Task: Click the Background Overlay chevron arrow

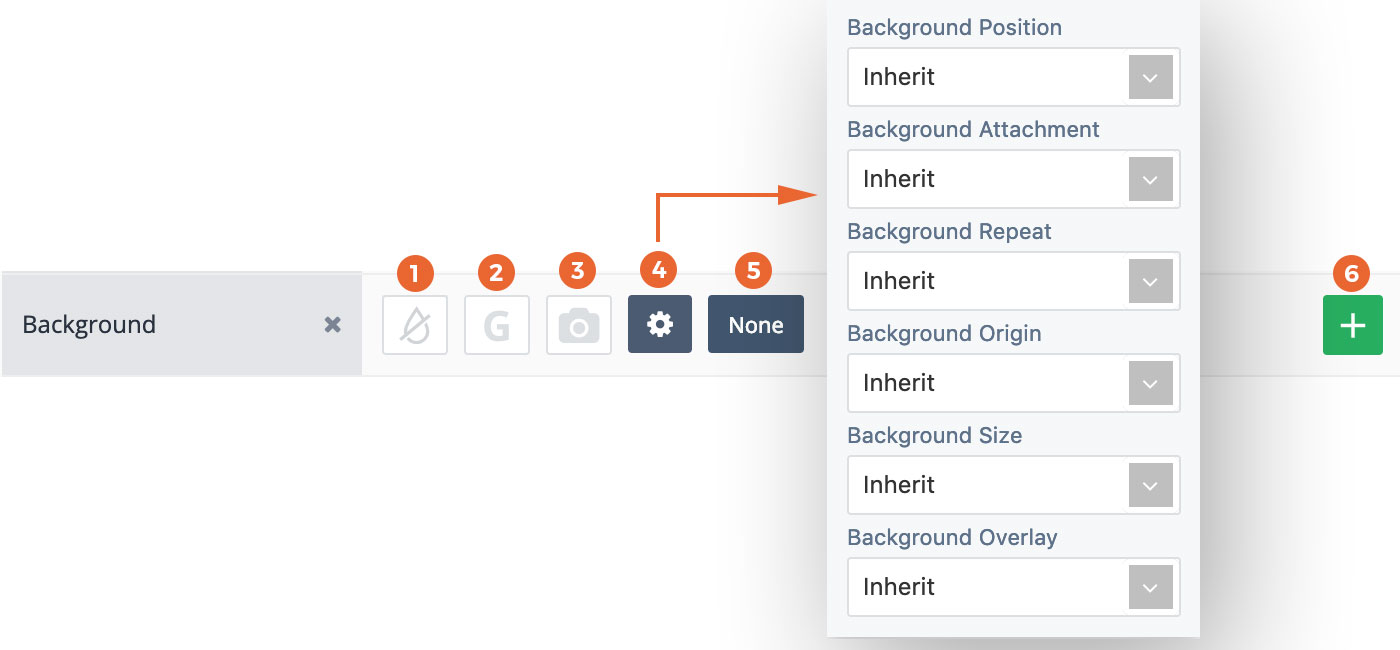Action: tap(1150, 587)
